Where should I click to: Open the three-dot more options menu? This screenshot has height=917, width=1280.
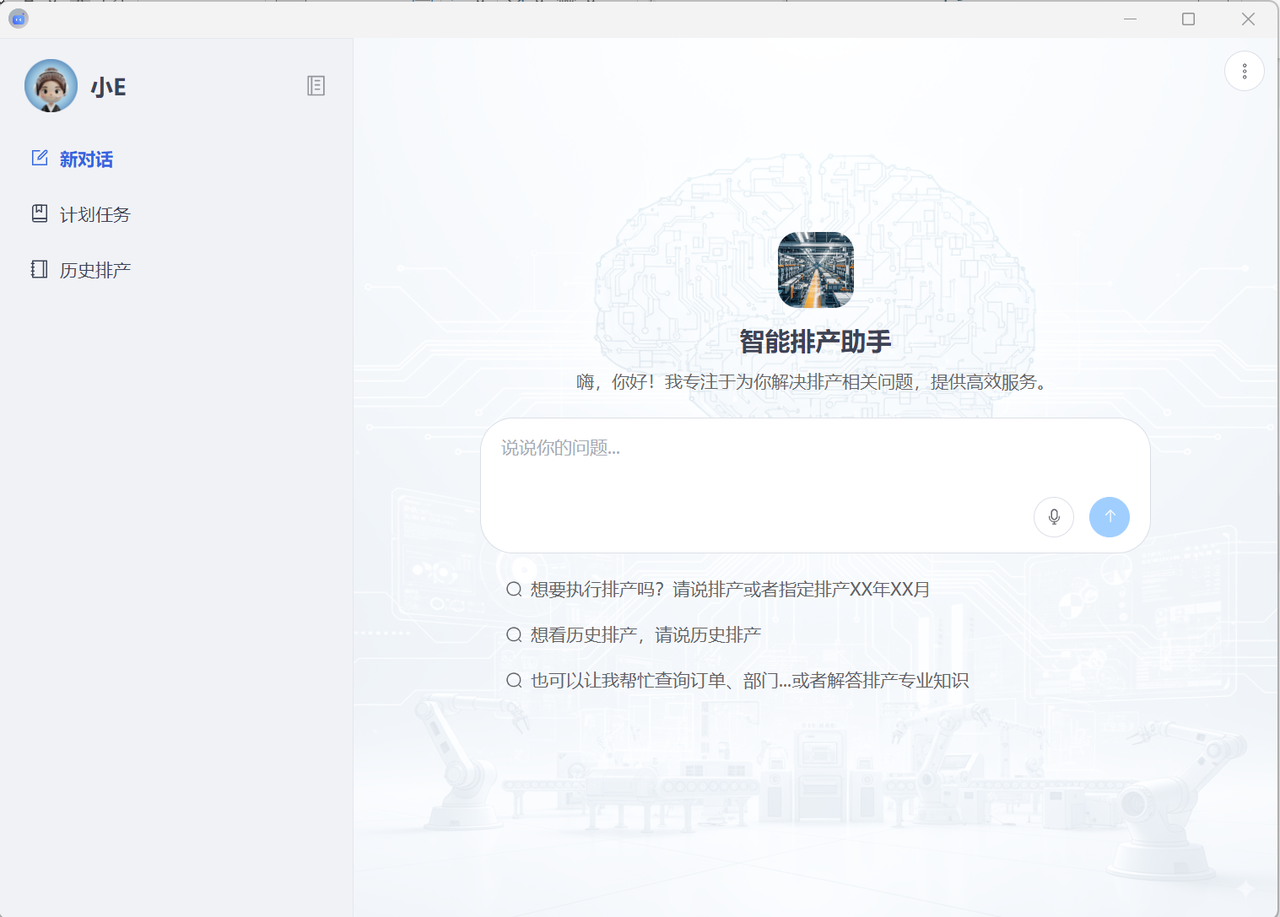(1244, 71)
